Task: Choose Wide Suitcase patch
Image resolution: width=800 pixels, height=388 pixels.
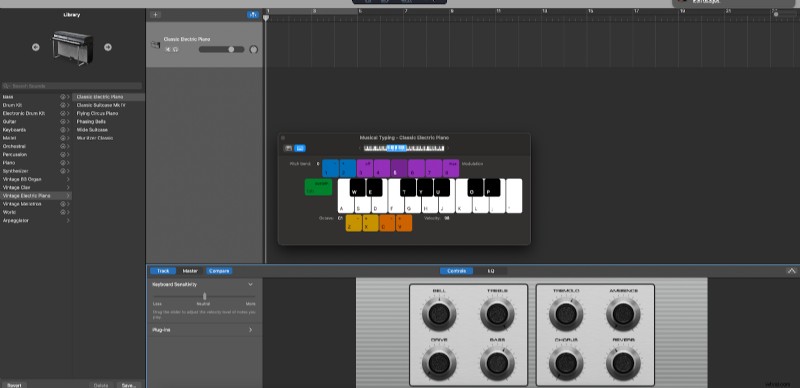Action: pyautogui.click(x=92, y=130)
